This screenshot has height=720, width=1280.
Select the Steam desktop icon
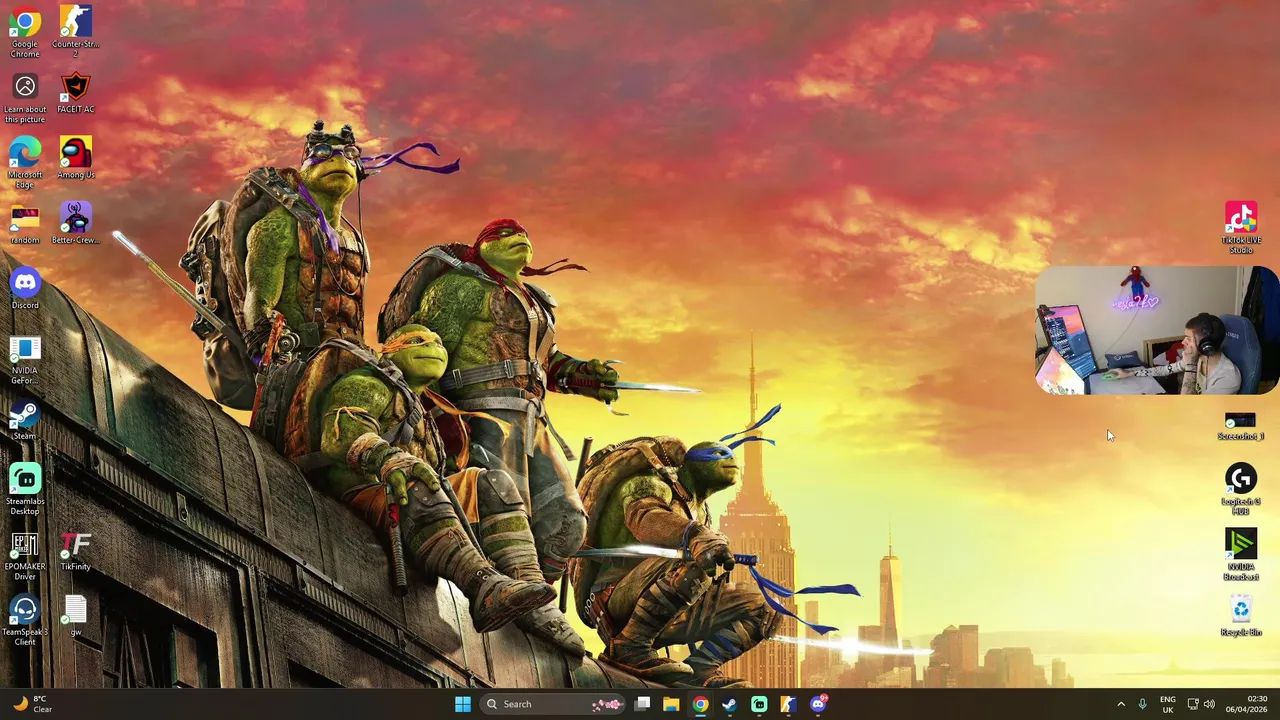pyautogui.click(x=25, y=420)
